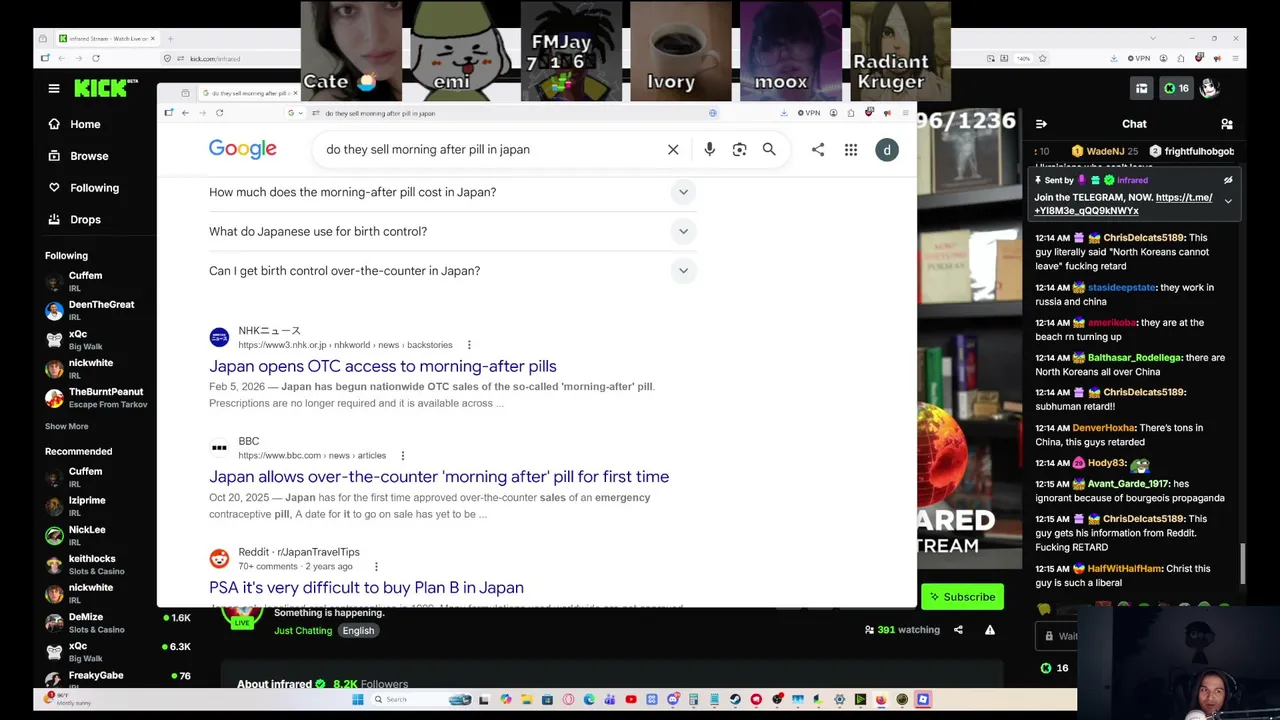
Task: Open File Explorer from the taskbar
Action: click(x=526, y=700)
